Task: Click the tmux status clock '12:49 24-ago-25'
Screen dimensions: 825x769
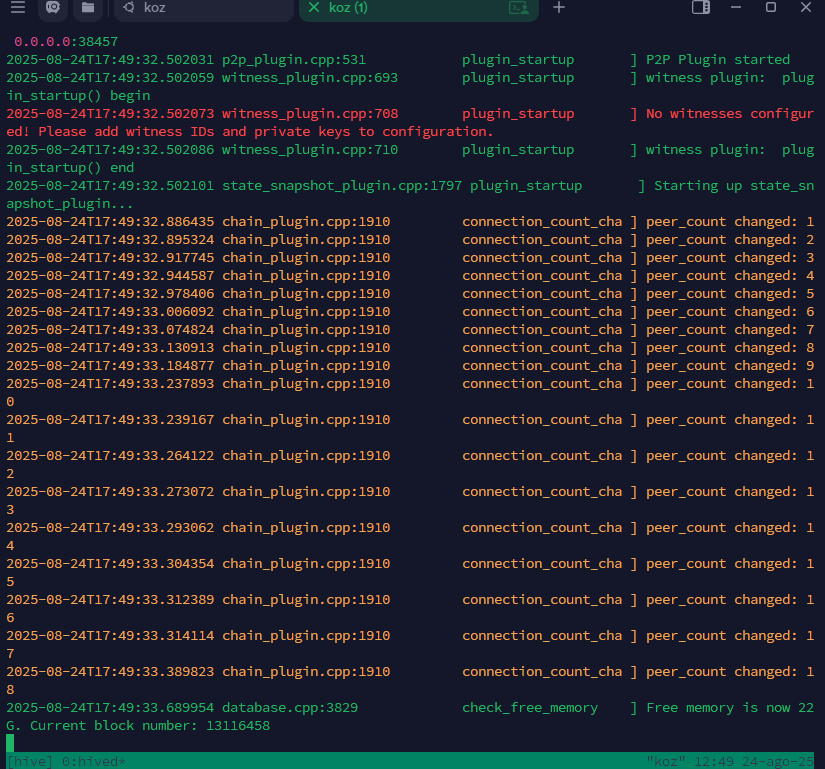Action: (754, 761)
